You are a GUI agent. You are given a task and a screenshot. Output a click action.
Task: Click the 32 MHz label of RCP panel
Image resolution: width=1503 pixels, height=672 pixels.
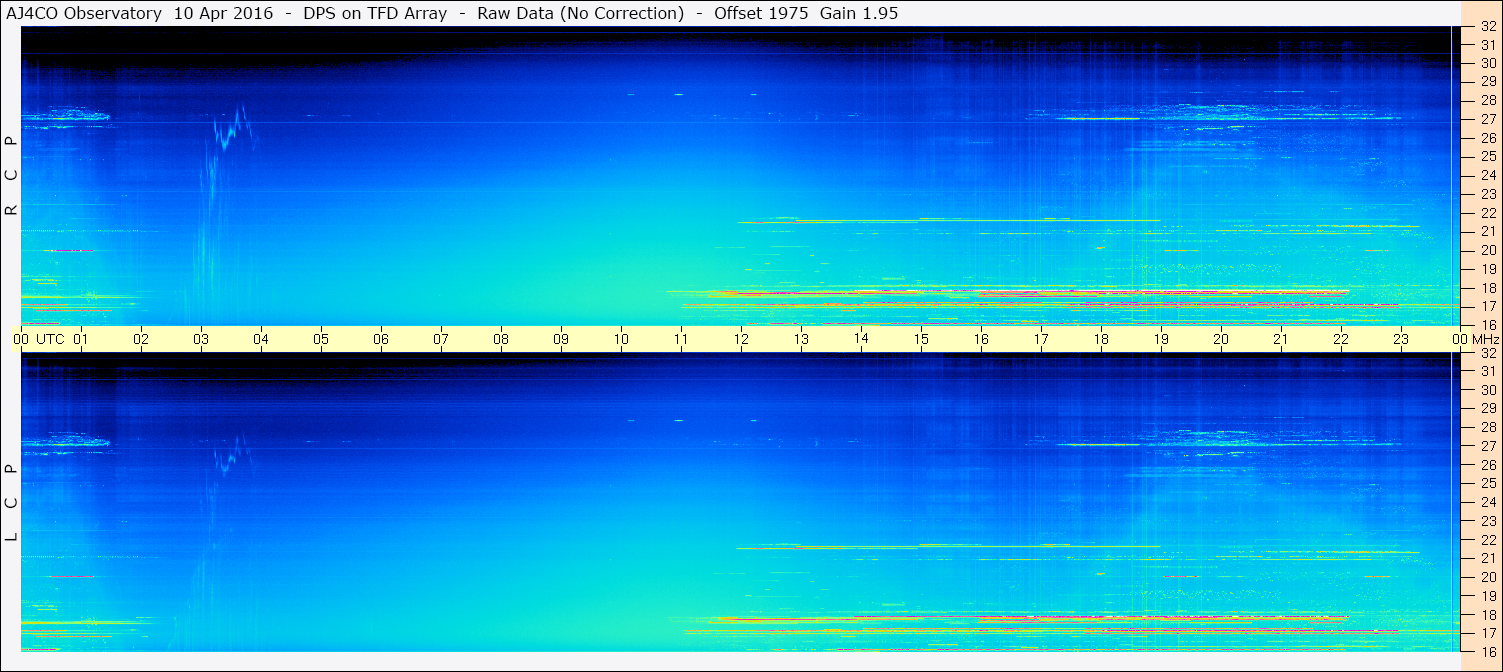point(1487,27)
